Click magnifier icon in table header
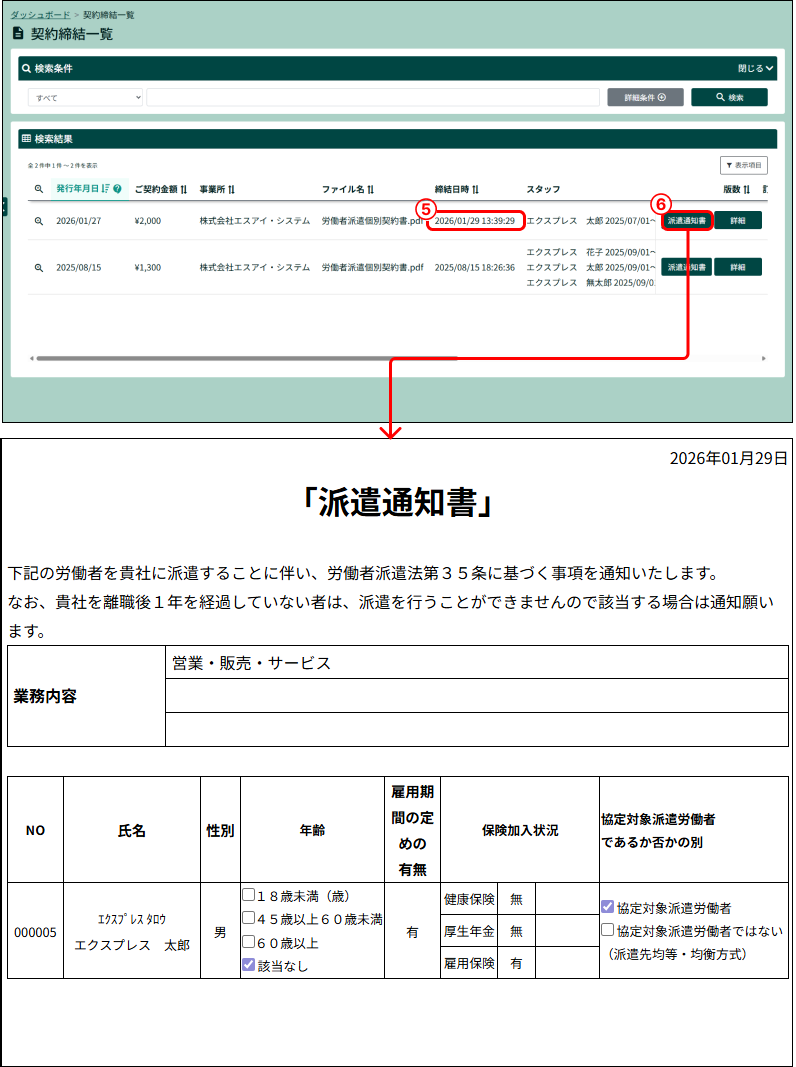This screenshot has width=796, height=1067. pos(39,188)
